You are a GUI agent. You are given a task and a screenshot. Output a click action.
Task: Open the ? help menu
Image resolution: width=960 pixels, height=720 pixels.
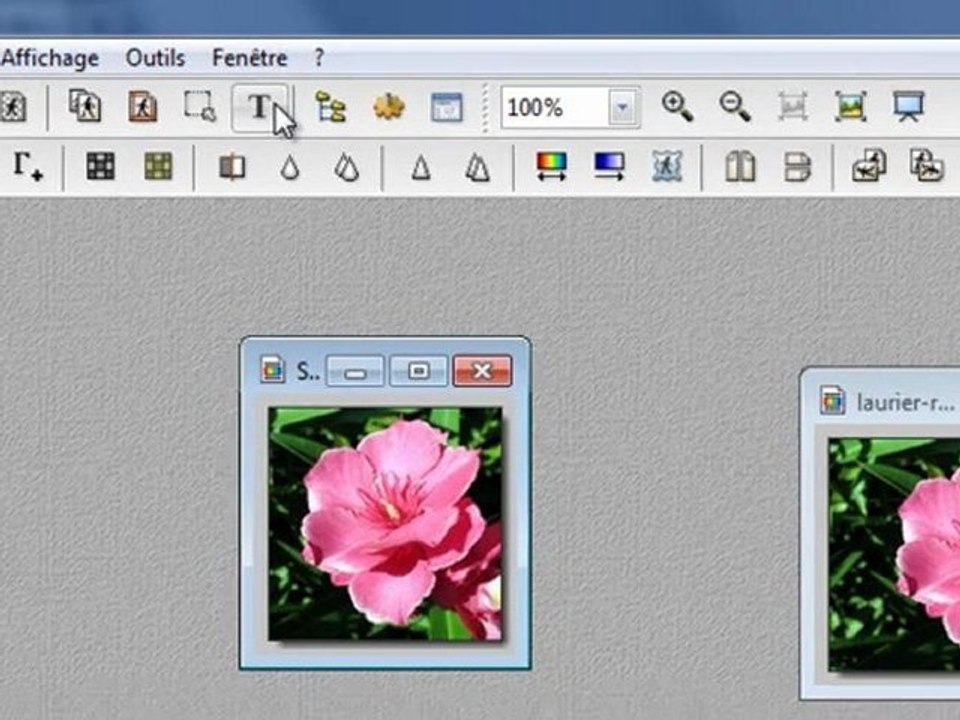(319, 58)
